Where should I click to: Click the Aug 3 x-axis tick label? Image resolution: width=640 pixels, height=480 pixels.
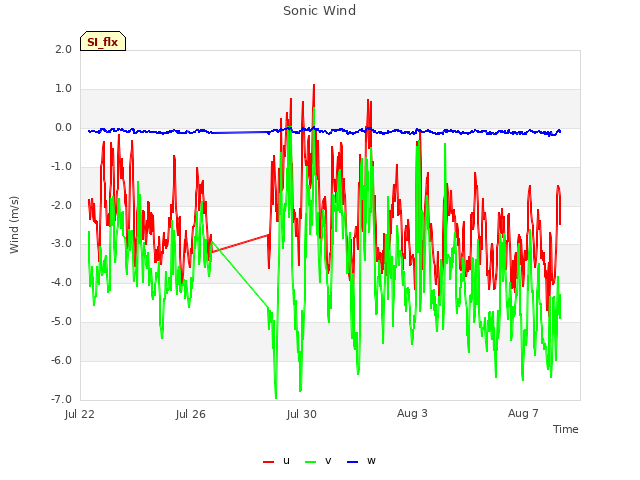pos(412,413)
